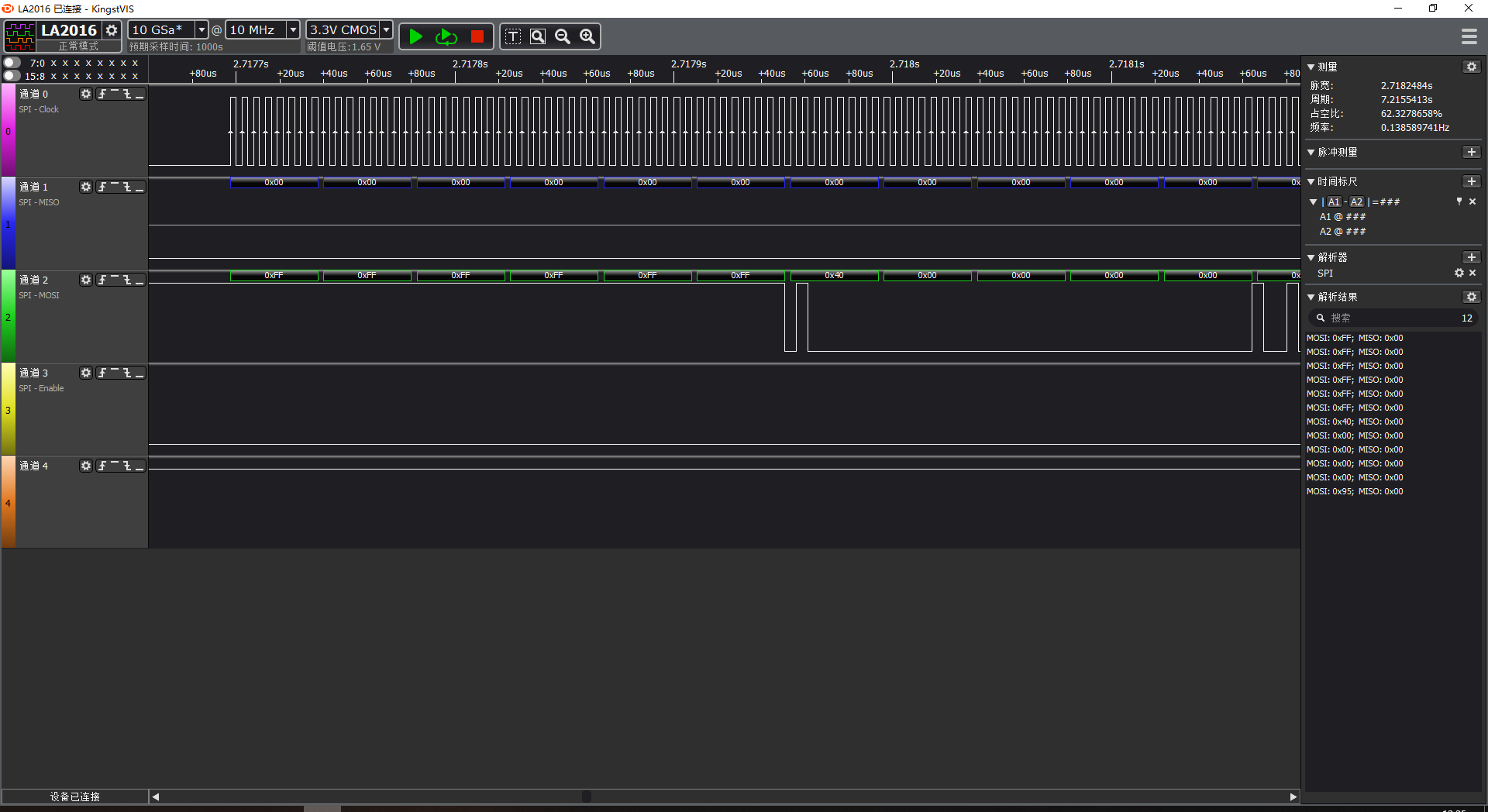Viewport: 1488px width, 812px height.
Task: Set rising edge trigger on channel 0
Action: click(102, 94)
